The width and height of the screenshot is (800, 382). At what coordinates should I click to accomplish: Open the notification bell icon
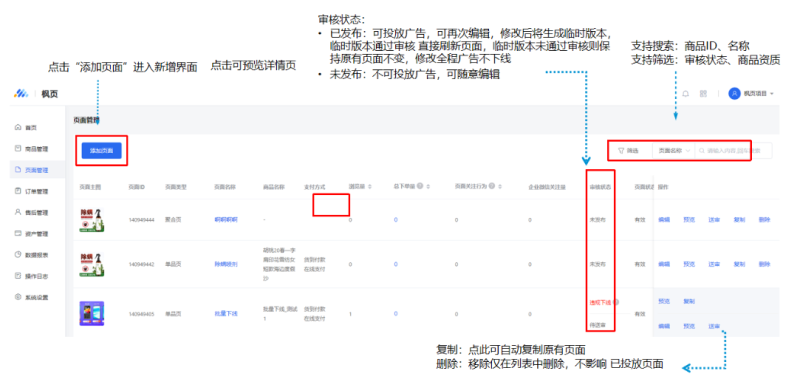[x=686, y=94]
